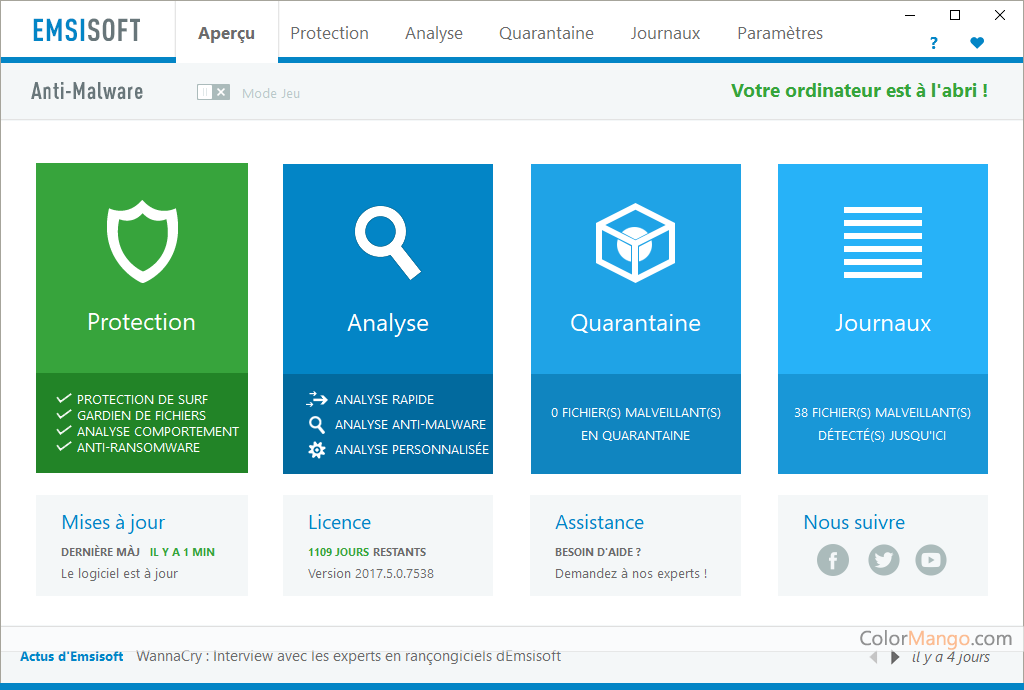1024x690 pixels.
Task: Click Besoin d'aide ? text
Action: point(598,552)
